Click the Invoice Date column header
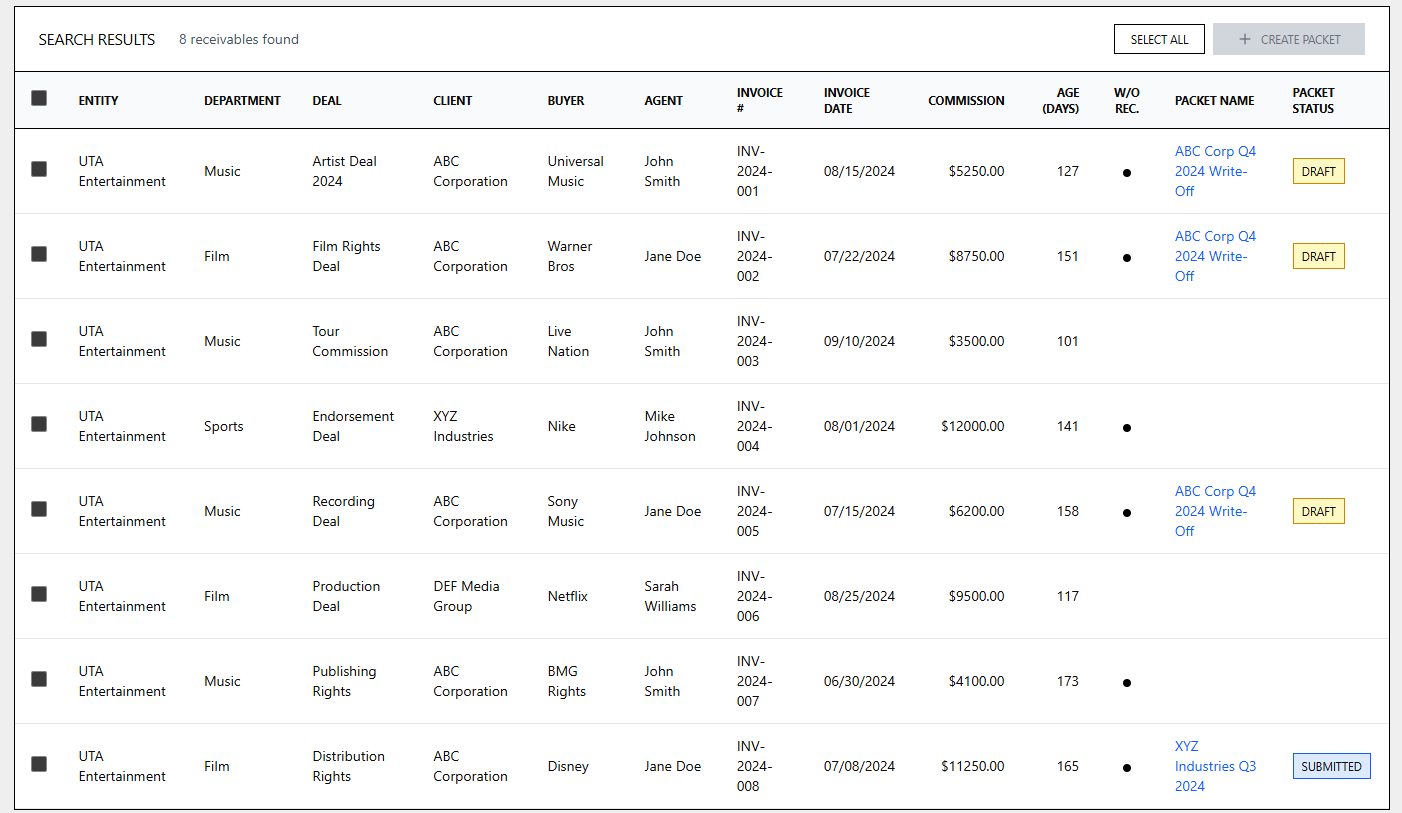The width and height of the screenshot is (1402, 813). pyautogui.click(x=846, y=100)
